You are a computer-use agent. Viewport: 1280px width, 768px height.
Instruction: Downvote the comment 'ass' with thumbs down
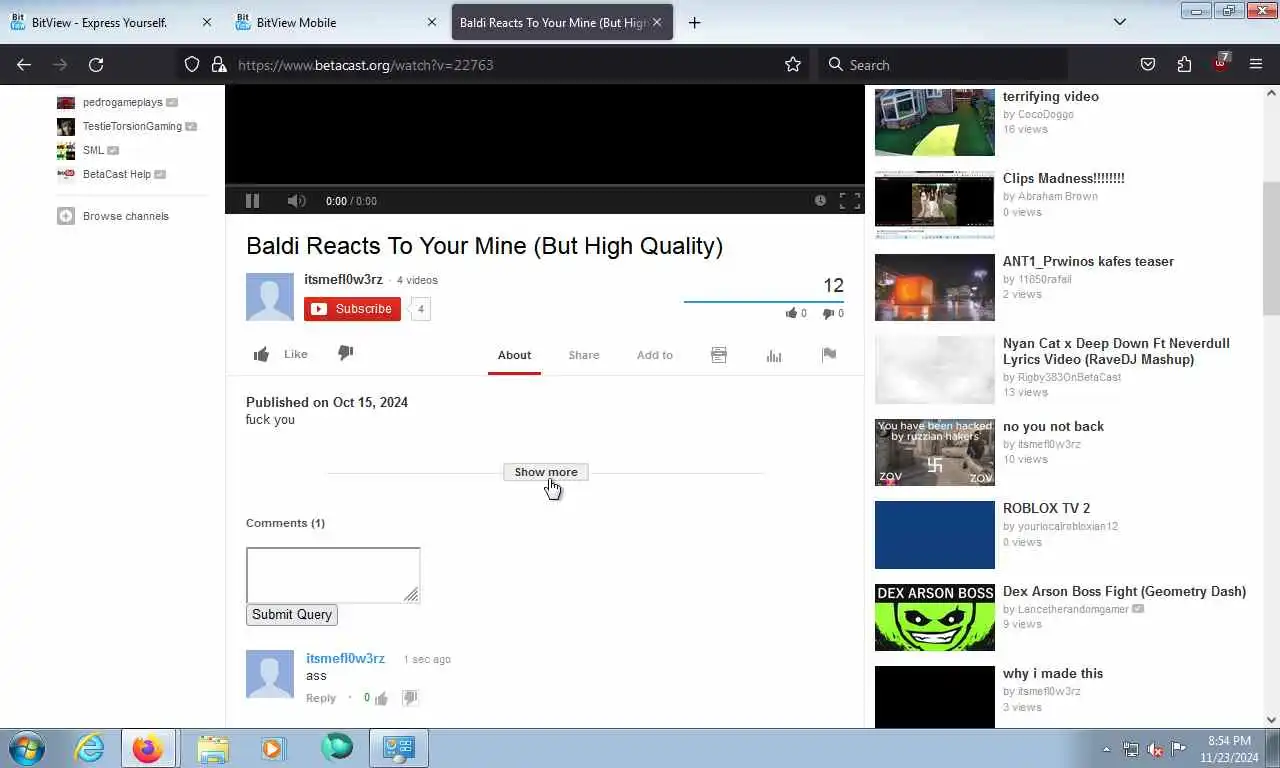[409, 698]
